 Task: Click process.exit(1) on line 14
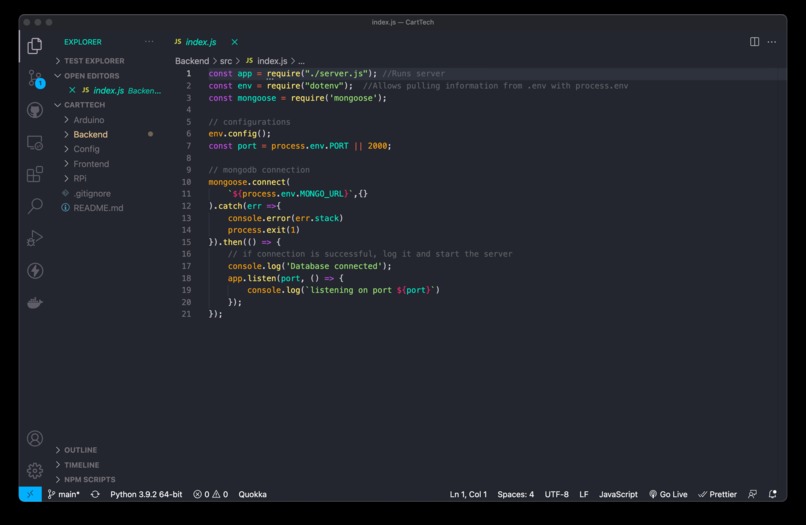263,230
